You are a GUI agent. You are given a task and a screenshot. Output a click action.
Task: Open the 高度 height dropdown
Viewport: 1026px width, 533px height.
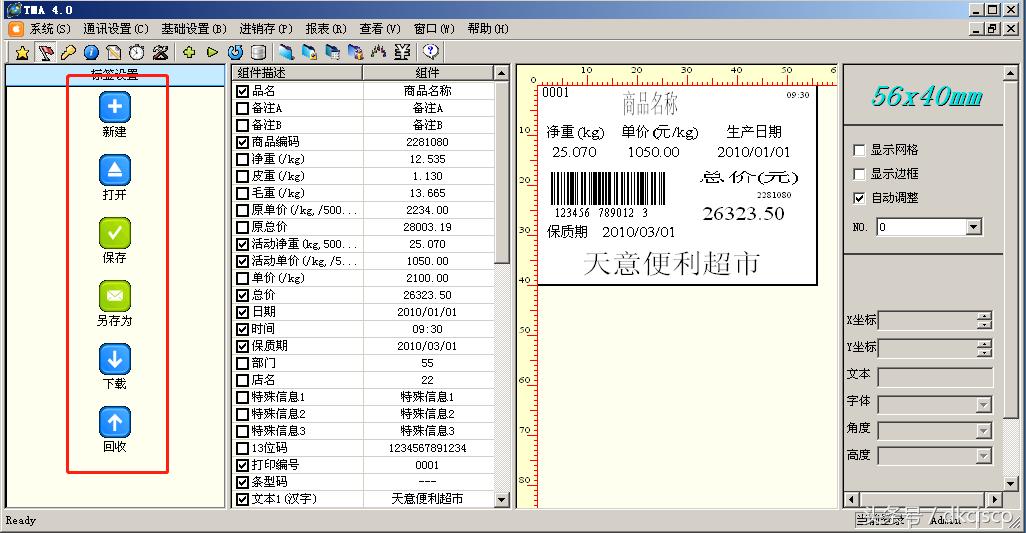pyautogui.click(x=983, y=456)
